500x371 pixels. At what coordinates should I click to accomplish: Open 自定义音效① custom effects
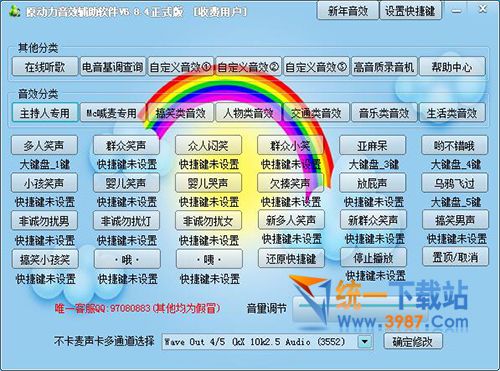pos(181,67)
